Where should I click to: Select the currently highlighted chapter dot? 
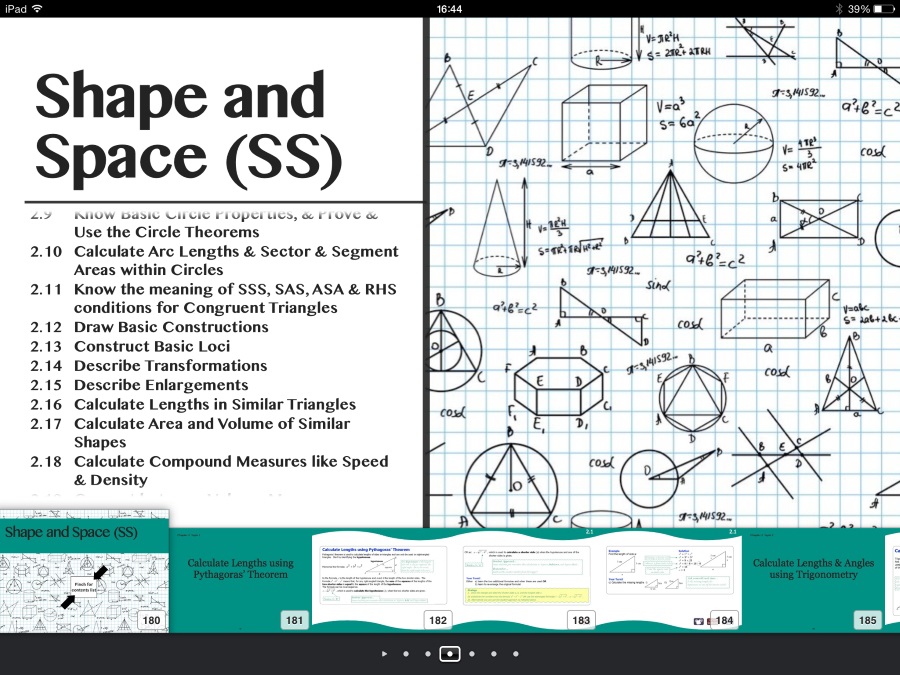pos(450,654)
